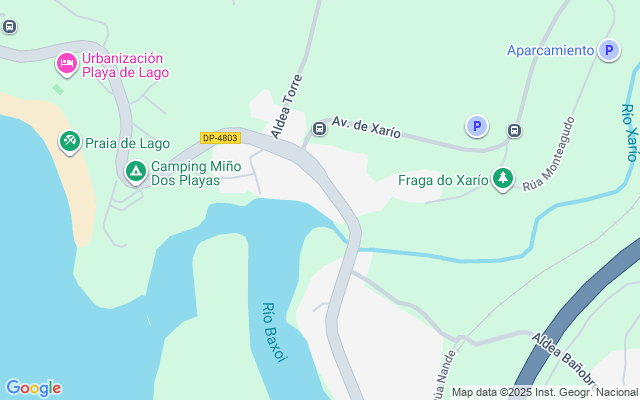Image resolution: width=640 pixels, height=400 pixels.
Task: Click the bus stop icon near Rúa Monteagudo
Action: tap(514, 131)
